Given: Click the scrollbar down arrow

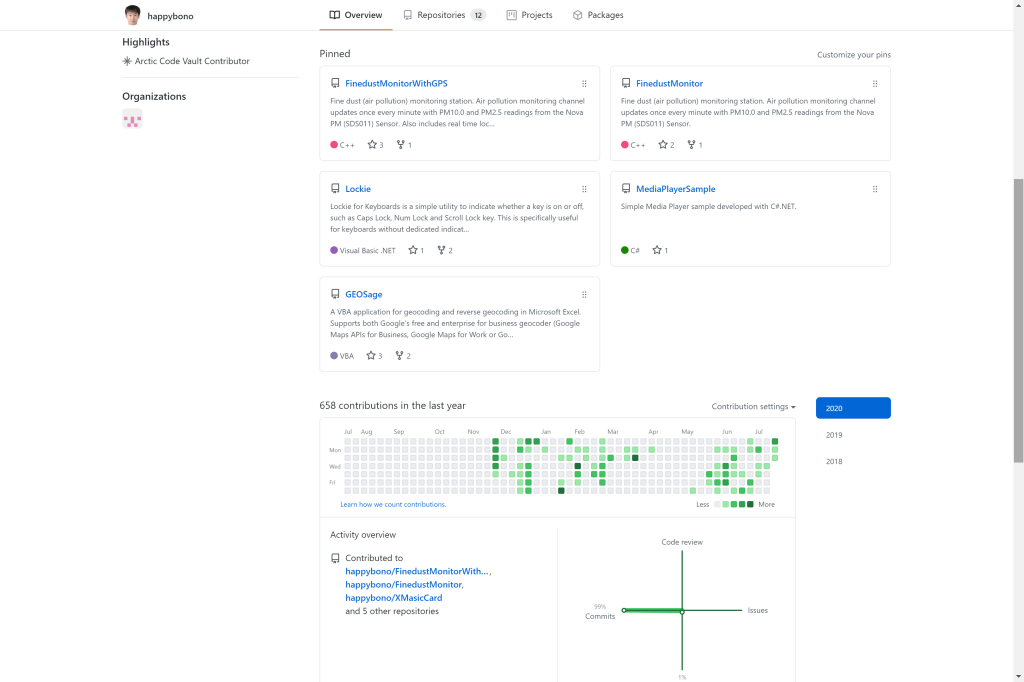Looking at the screenshot, I should (1018, 676).
